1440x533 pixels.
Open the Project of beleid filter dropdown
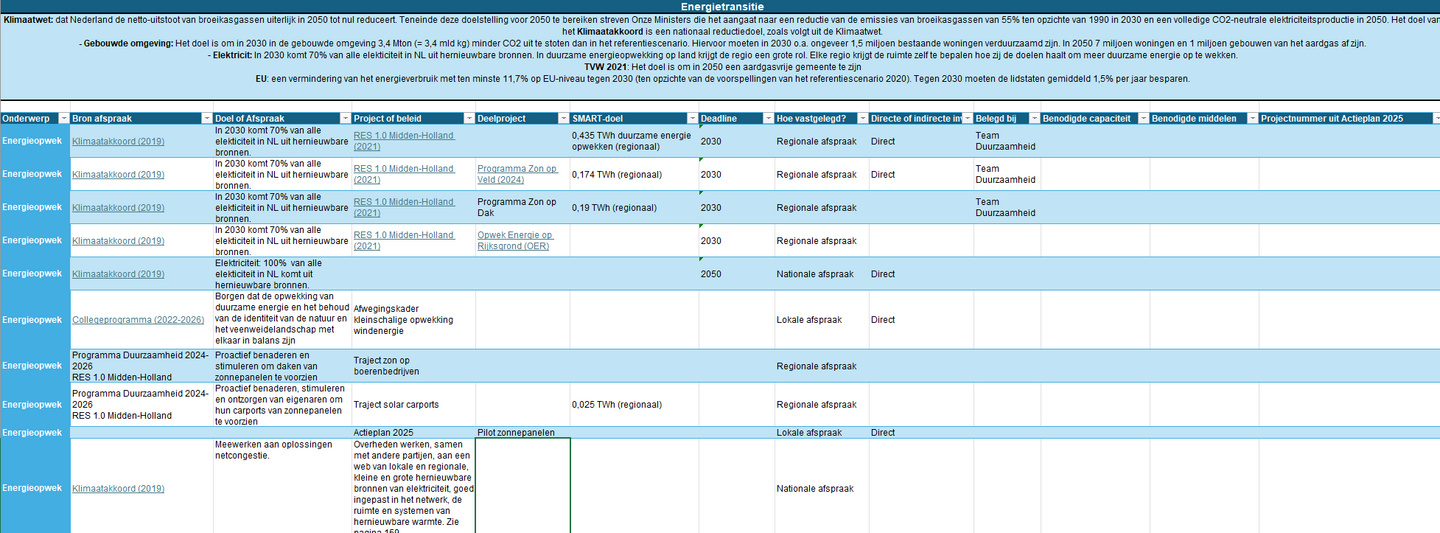[467, 118]
